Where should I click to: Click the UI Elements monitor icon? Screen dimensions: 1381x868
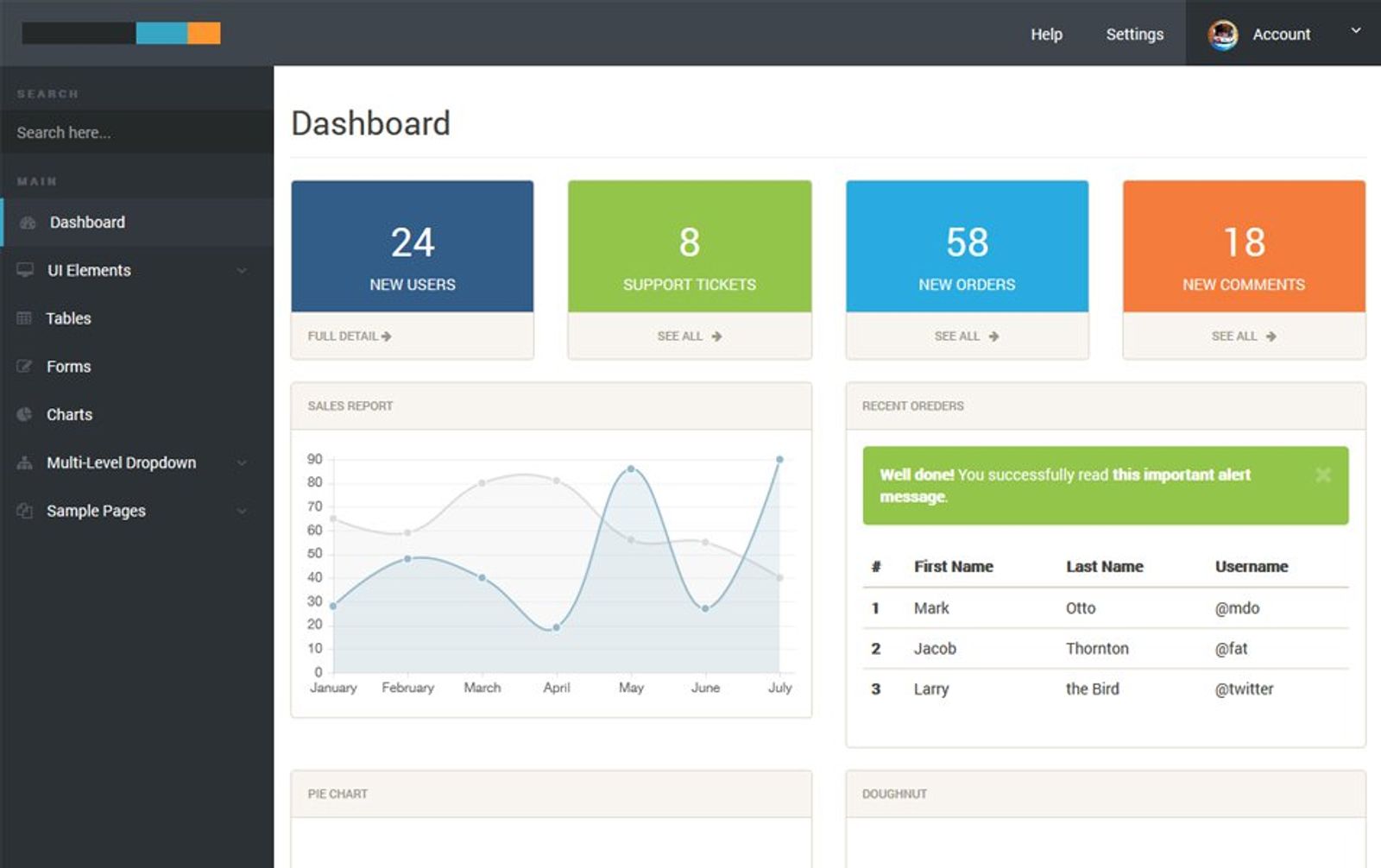[x=25, y=270]
